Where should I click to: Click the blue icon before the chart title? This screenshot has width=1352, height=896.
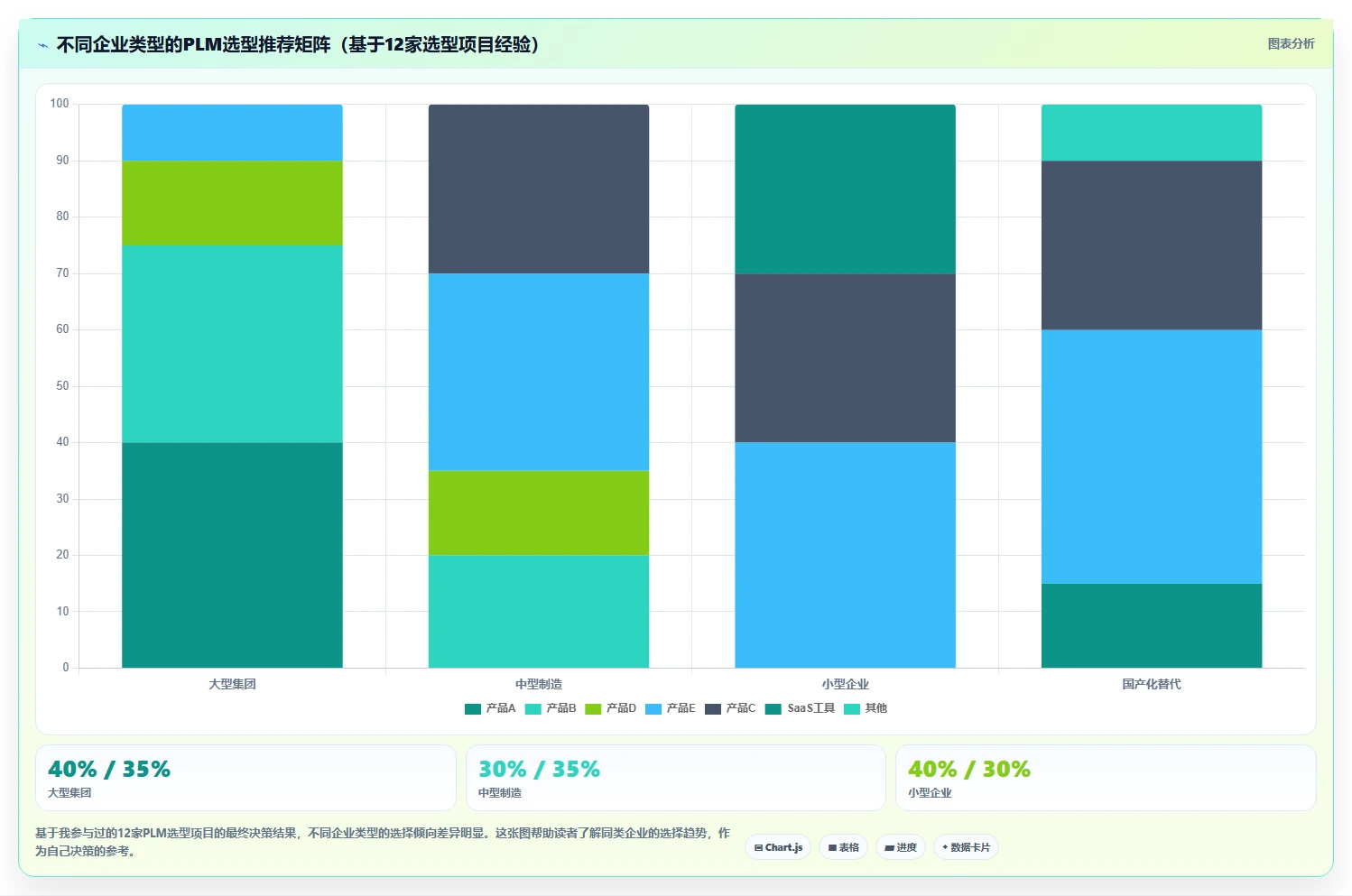coord(42,45)
